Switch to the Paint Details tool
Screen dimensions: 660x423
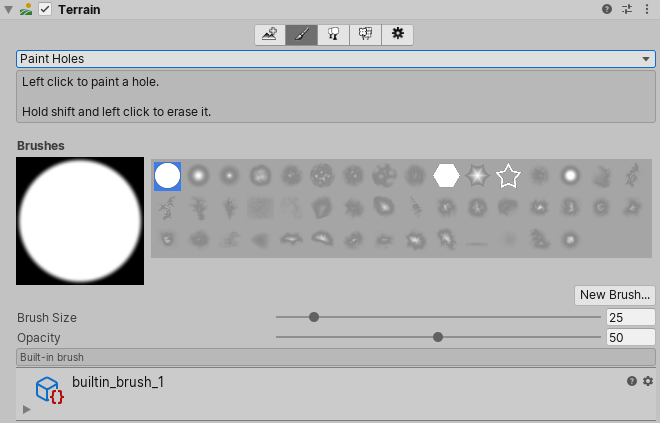pyautogui.click(x=366, y=34)
